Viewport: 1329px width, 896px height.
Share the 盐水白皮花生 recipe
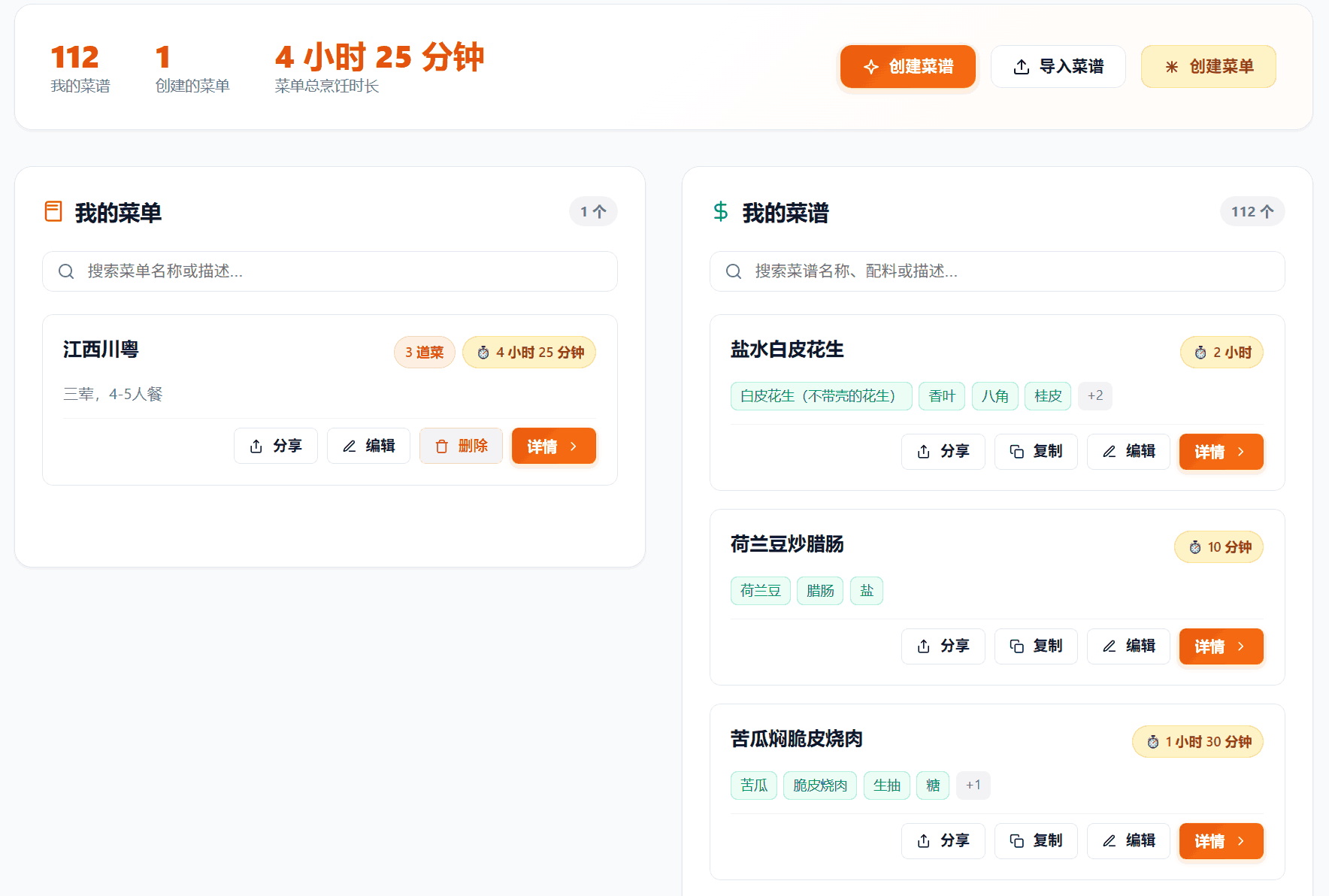coord(943,452)
